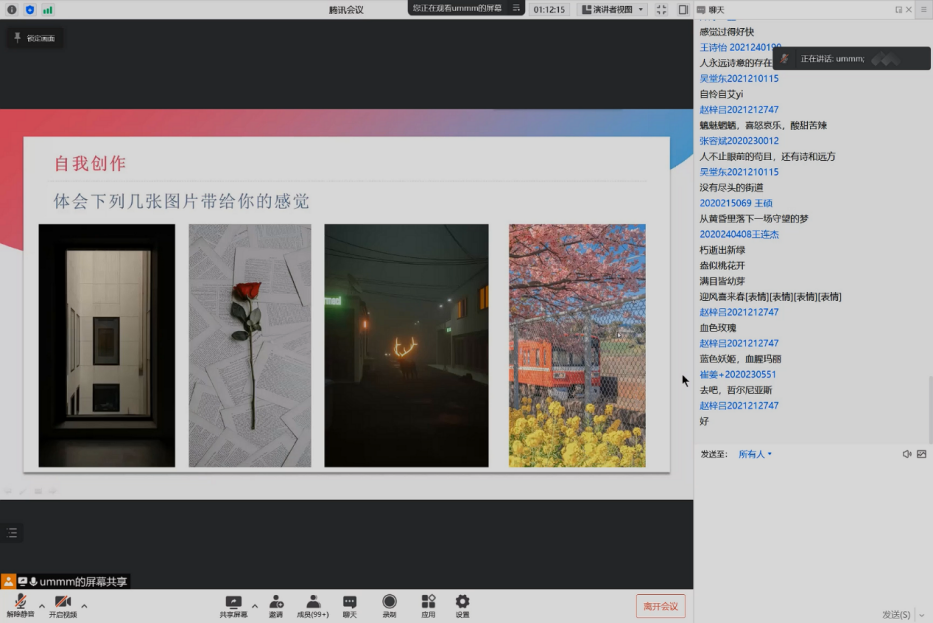This screenshot has height=623, width=933.
Task: Start recording with the 录制 icon
Action: (x=389, y=604)
